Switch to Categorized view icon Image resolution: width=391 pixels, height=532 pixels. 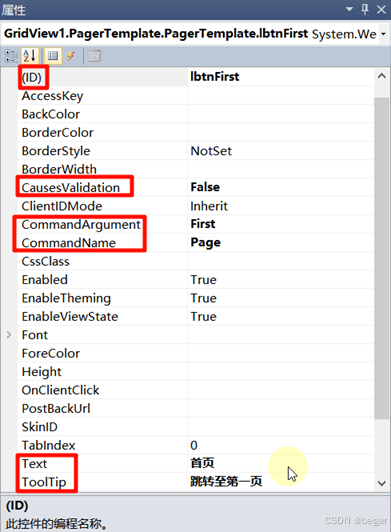(x=11, y=56)
